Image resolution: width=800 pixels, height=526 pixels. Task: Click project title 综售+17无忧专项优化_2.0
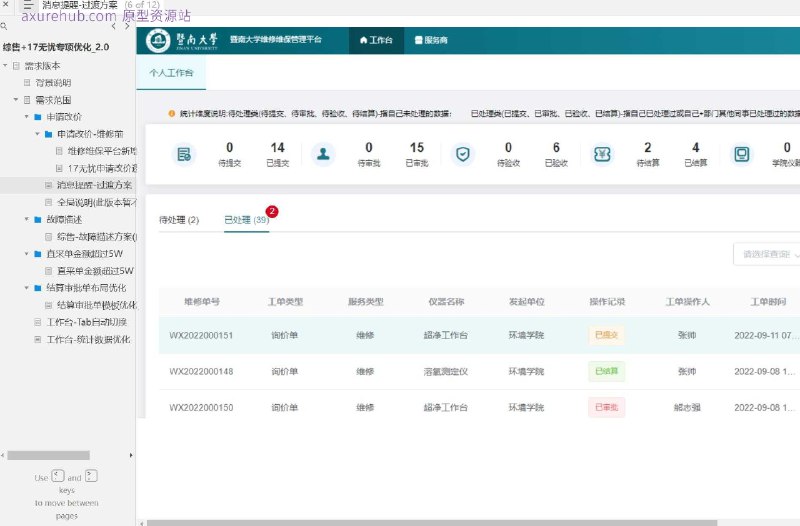click(x=56, y=47)
